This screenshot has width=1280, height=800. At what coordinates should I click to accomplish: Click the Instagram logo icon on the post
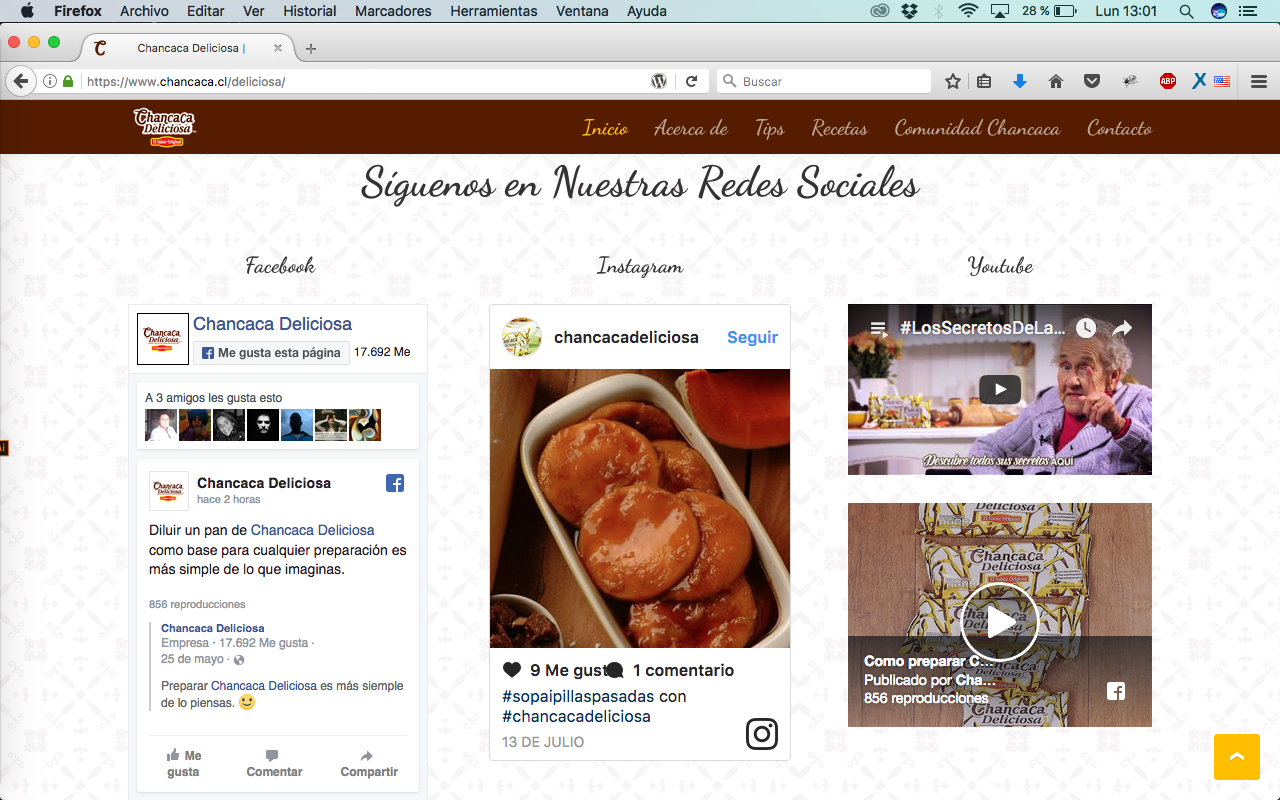(x=762, y=734)
